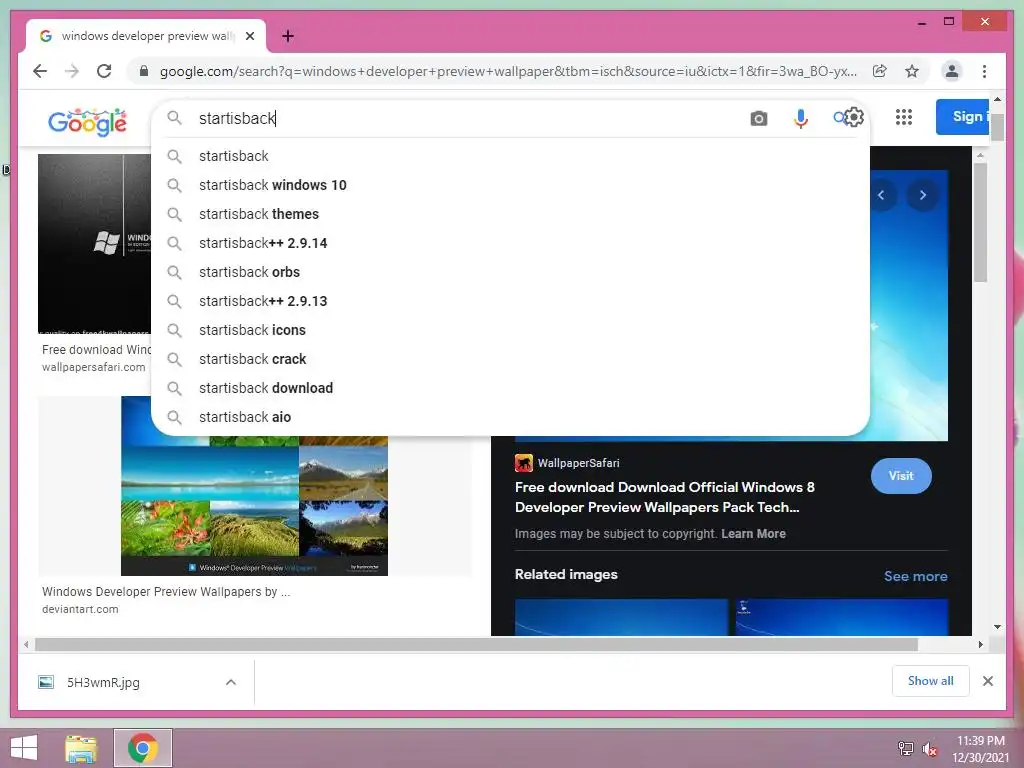Open the Chrome profile avatar
The width and height of the screenshot is (1024, 768).
(952, 71)
